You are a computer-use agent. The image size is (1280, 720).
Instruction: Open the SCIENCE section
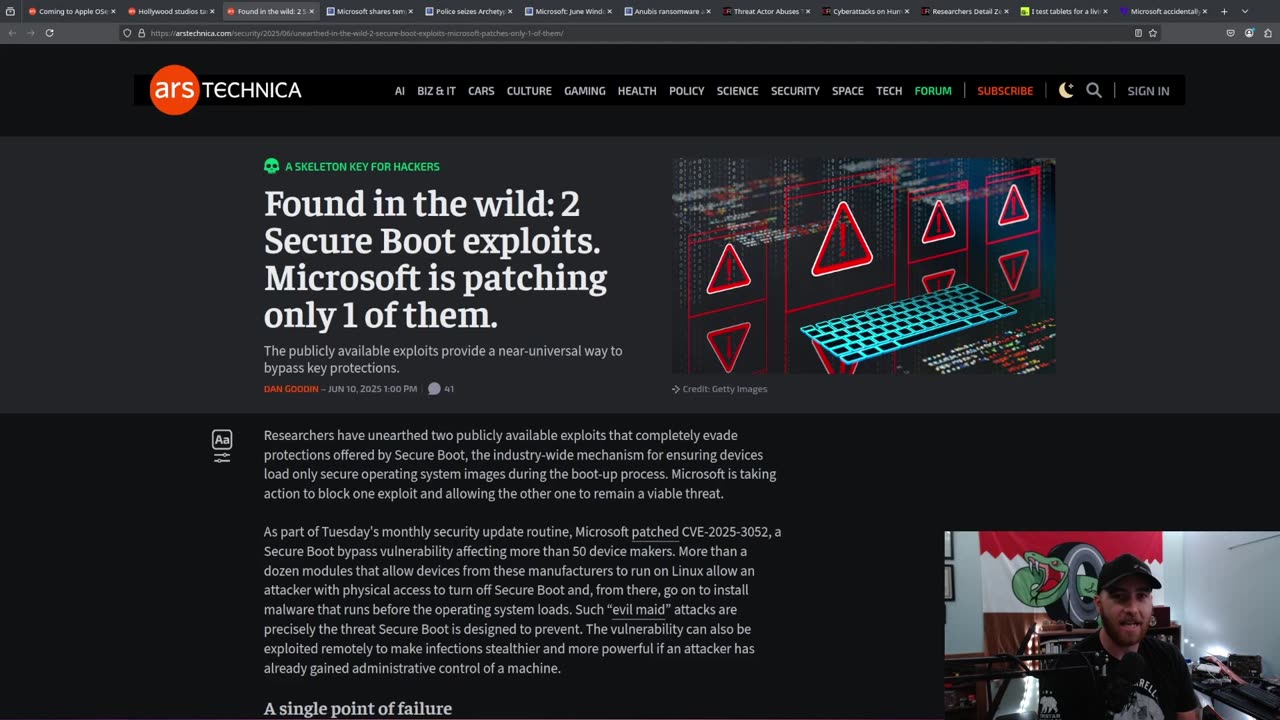(x=738, y=91)
